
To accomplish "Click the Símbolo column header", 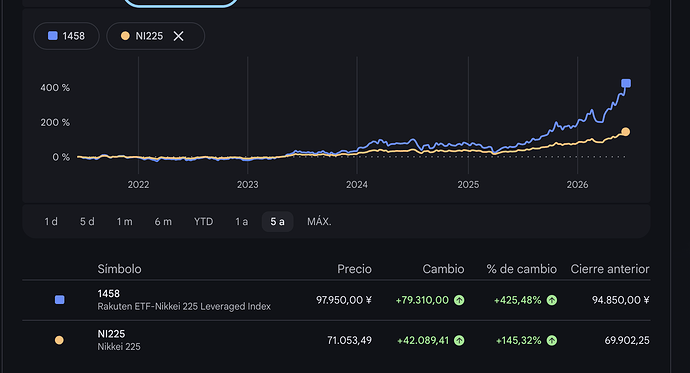I will click(x=119, y=269).
